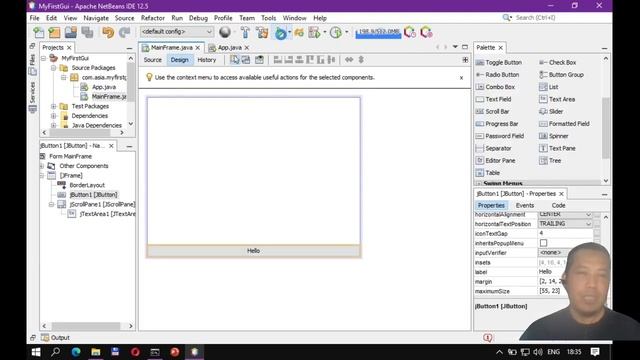Select BorderLayout in Navigator tree
This screenshot has width=640, height=360.
point(87,185)
